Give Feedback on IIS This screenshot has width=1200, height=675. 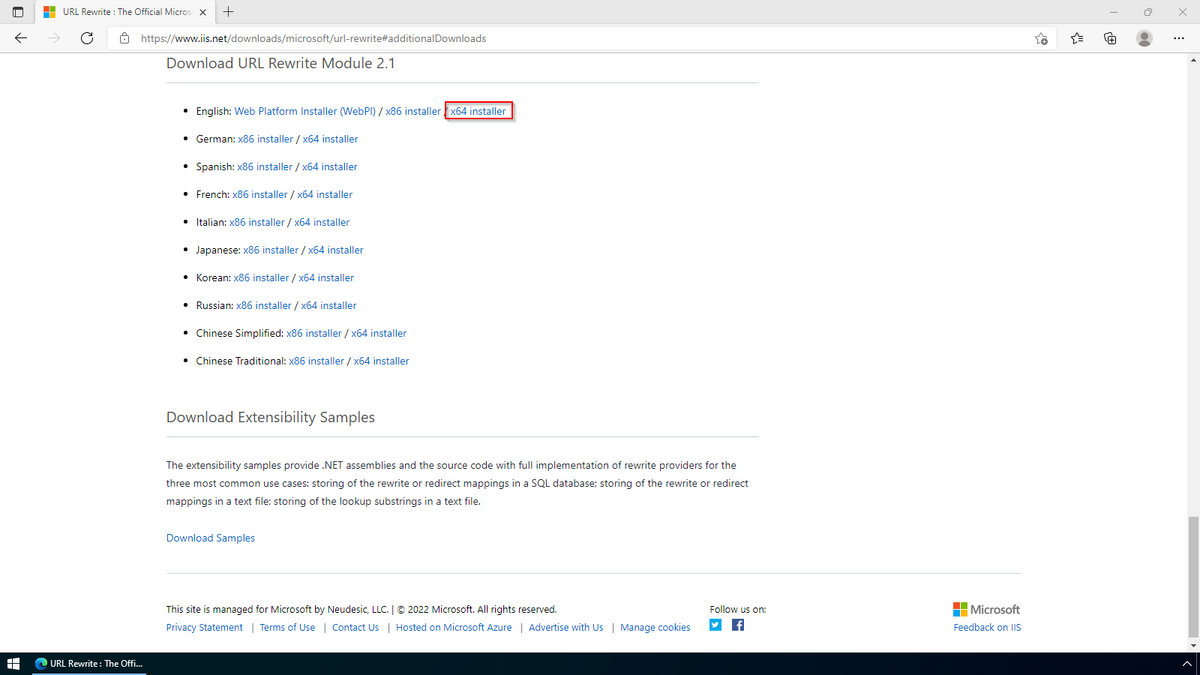coord(987,627)
